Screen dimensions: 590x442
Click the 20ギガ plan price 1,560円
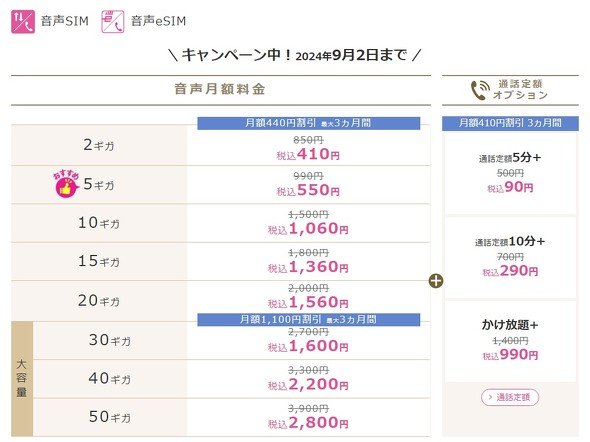(x=308, y=302)
